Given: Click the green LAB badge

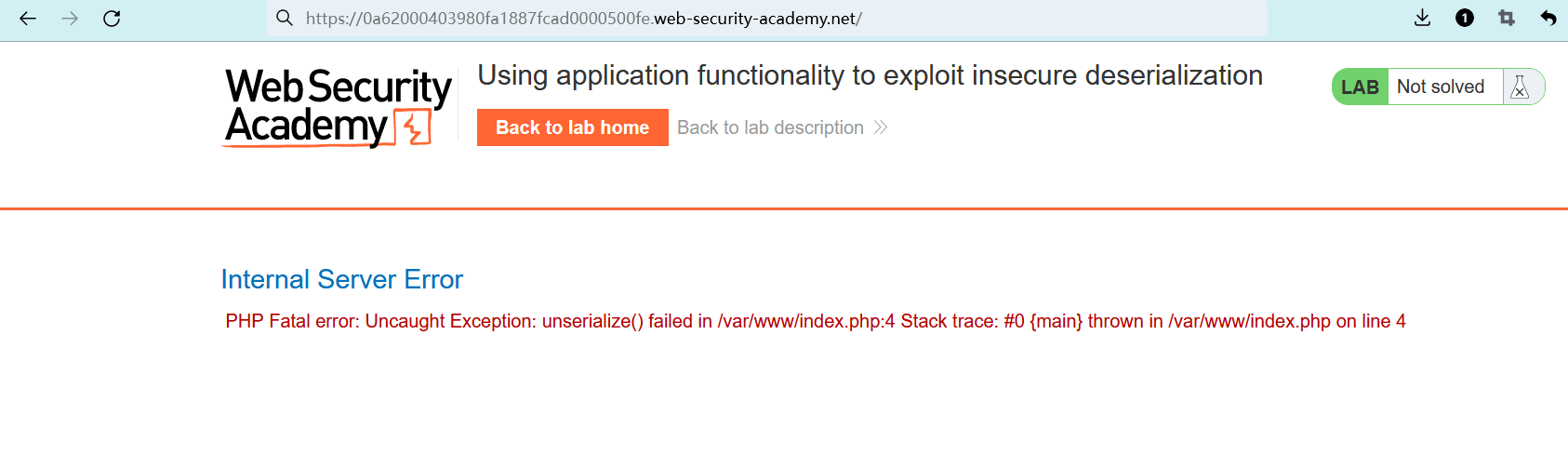Looking at the screenshot, I should click(x=1360, y=87).
